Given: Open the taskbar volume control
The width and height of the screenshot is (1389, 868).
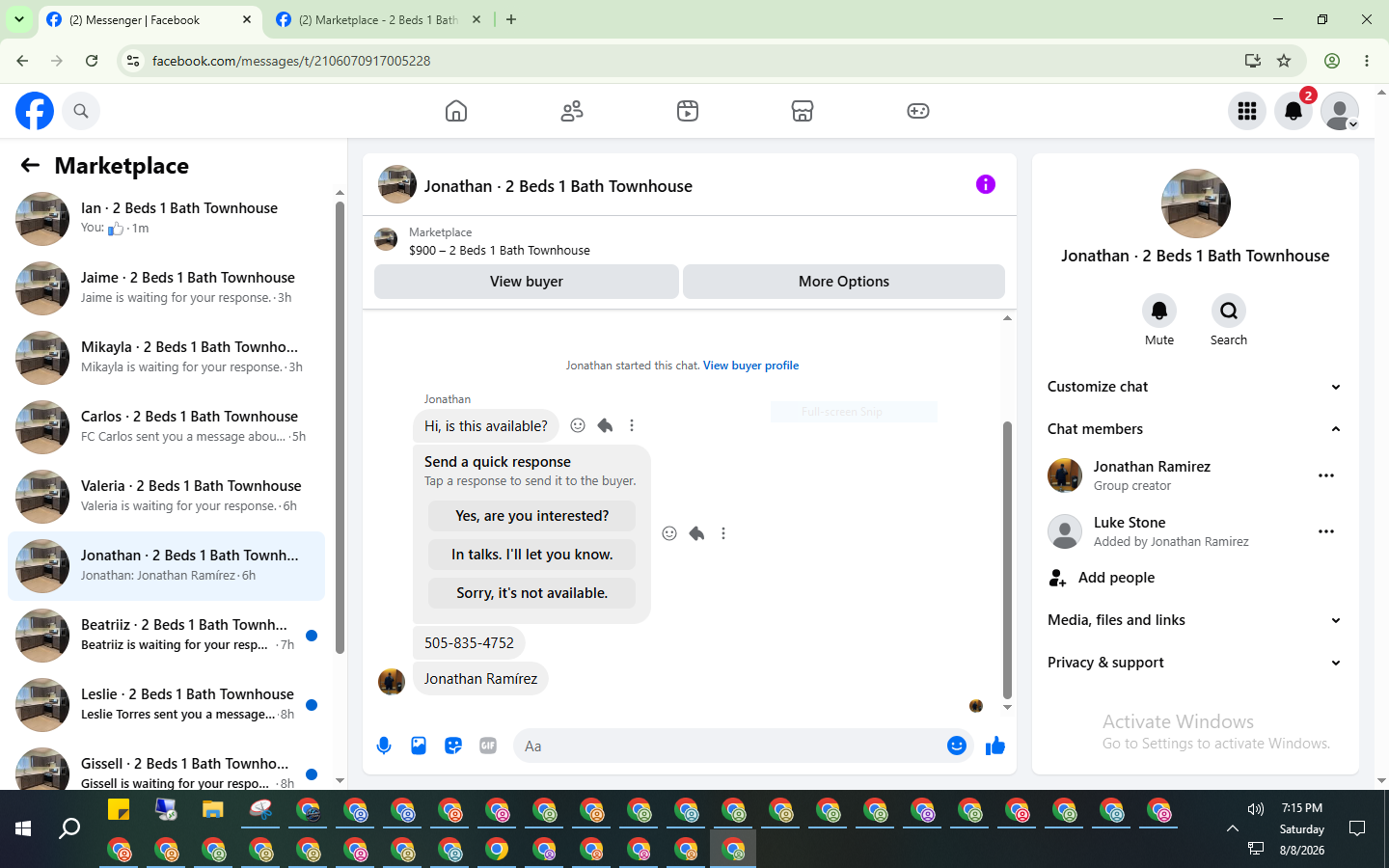Looking at the screenshot, I should point(1255,809).
